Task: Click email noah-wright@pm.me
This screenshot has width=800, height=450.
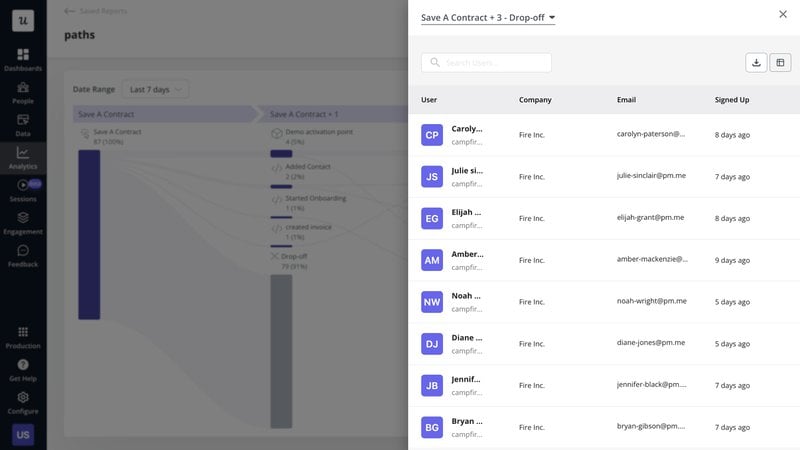Action: click(x=652, y=301)
